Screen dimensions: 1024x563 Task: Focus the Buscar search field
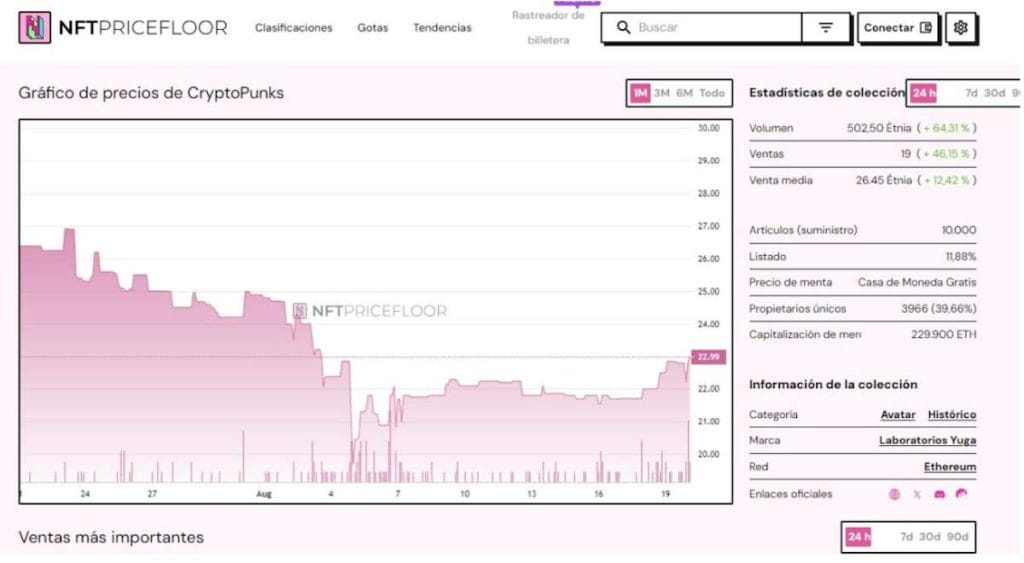pos(702,27)
